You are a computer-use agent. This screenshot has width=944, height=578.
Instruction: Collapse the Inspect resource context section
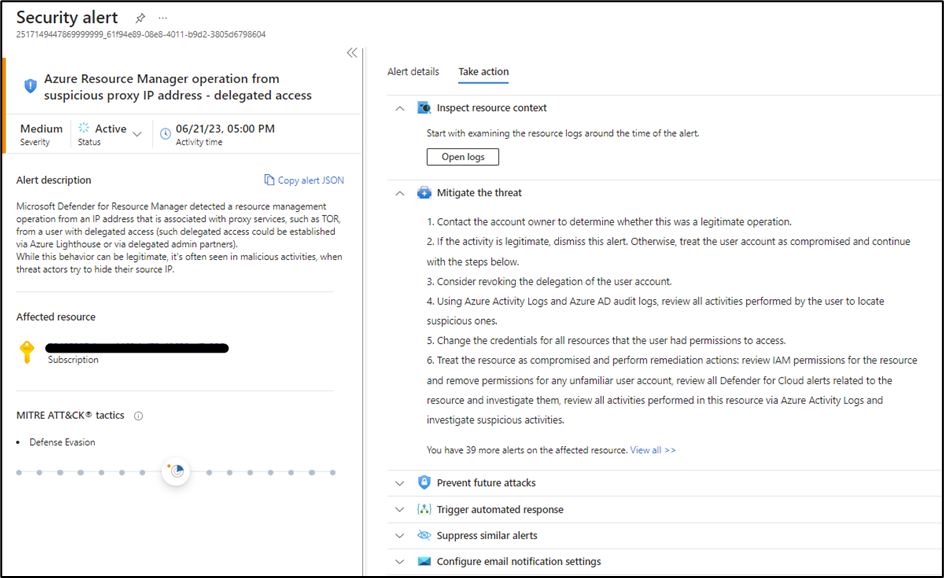(400, 108)
